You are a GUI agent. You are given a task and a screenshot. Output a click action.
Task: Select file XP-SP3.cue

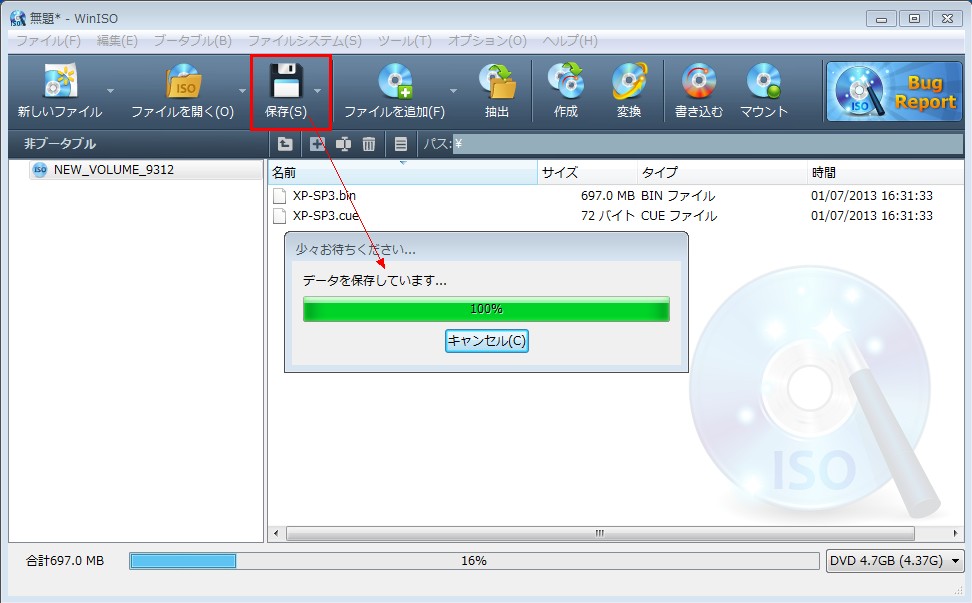[x=326, y=216]
